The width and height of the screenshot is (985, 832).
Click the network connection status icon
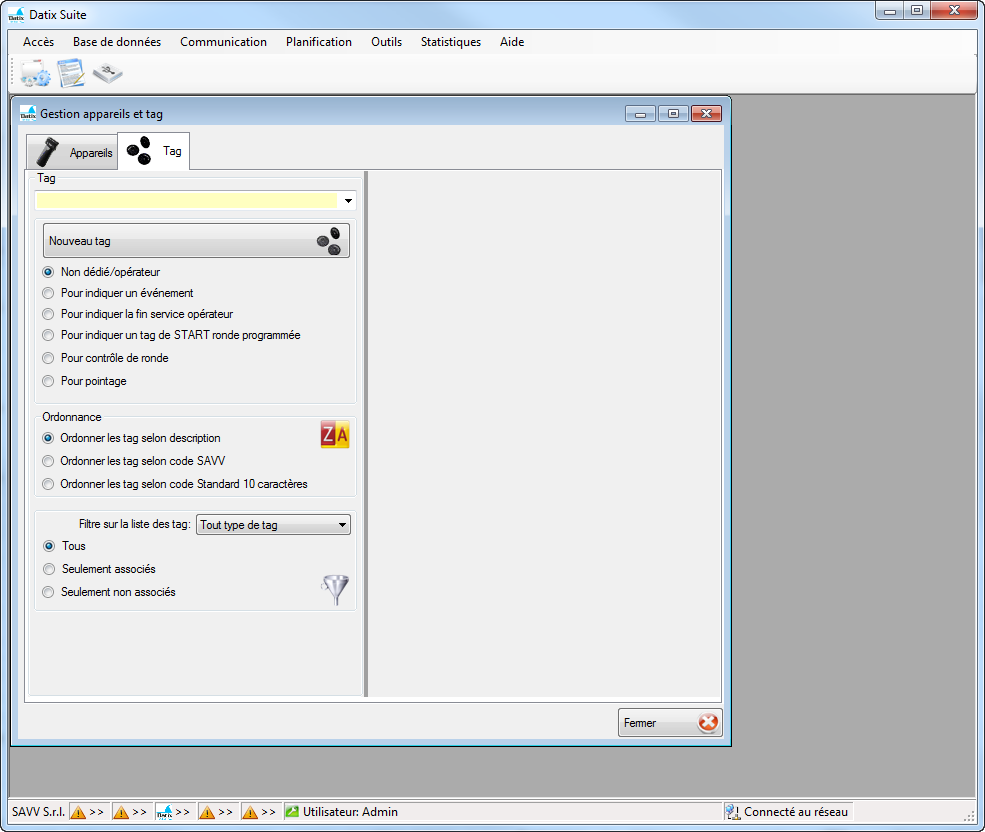pyautogui.click(x=732, y=812)
